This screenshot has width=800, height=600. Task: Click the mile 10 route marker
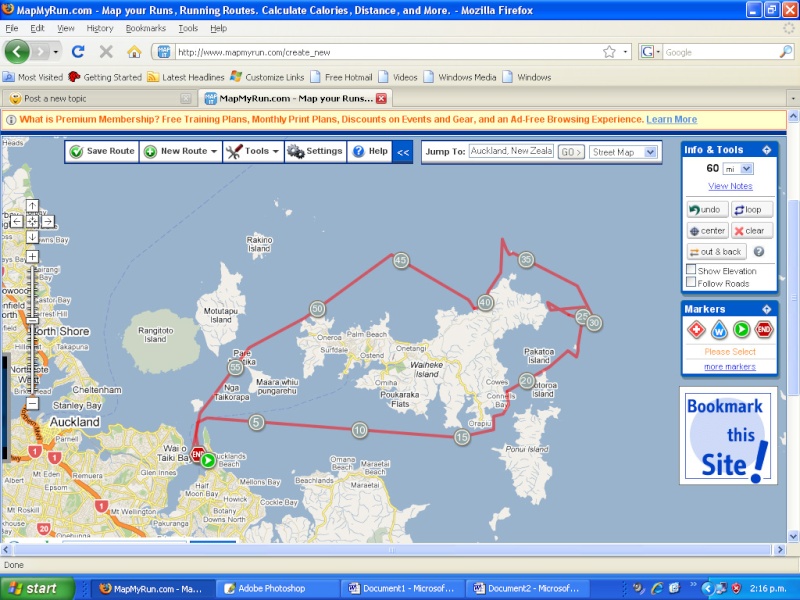[360, 430]
